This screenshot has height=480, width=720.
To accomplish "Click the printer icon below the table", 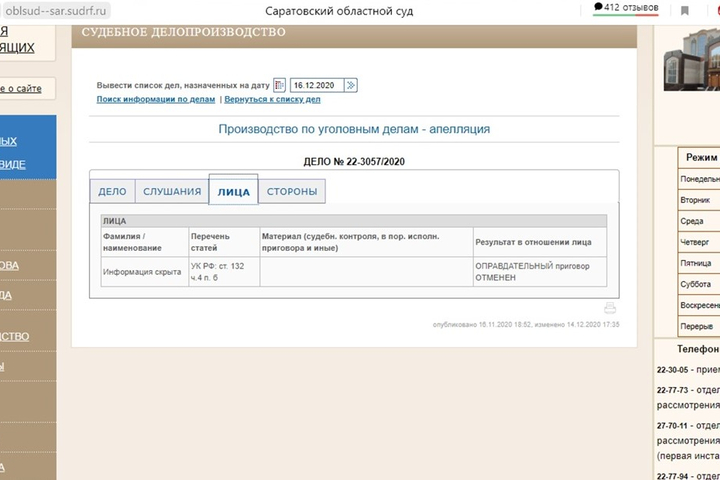I will coord(610,308).
